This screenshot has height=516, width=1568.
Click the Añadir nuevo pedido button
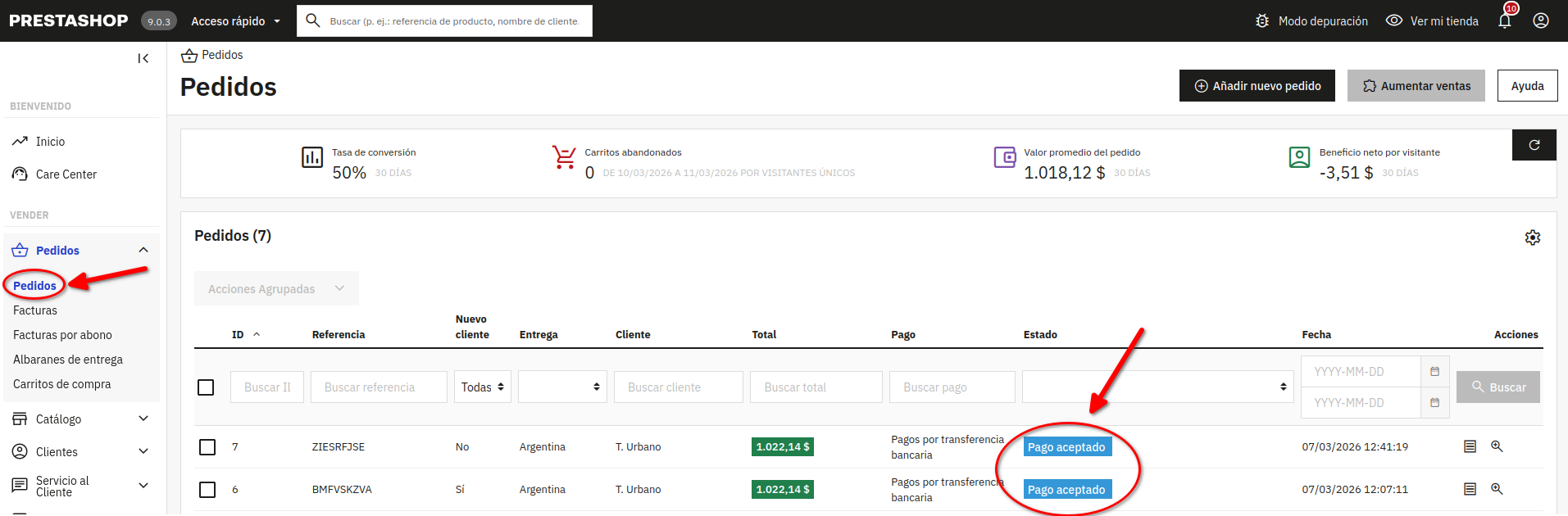tap(1257, 86)
